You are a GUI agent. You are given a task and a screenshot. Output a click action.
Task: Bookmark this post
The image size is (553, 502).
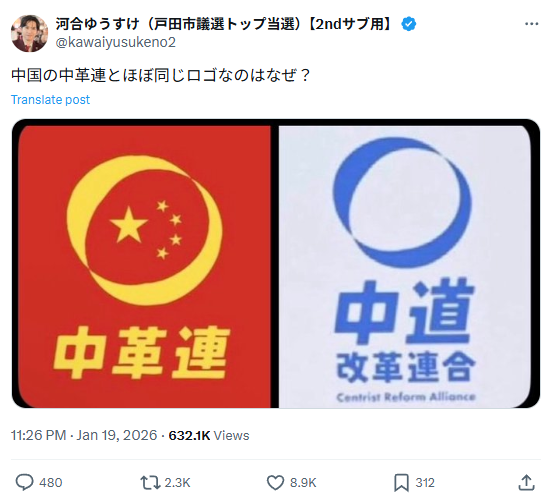click(x=401, y=483)
